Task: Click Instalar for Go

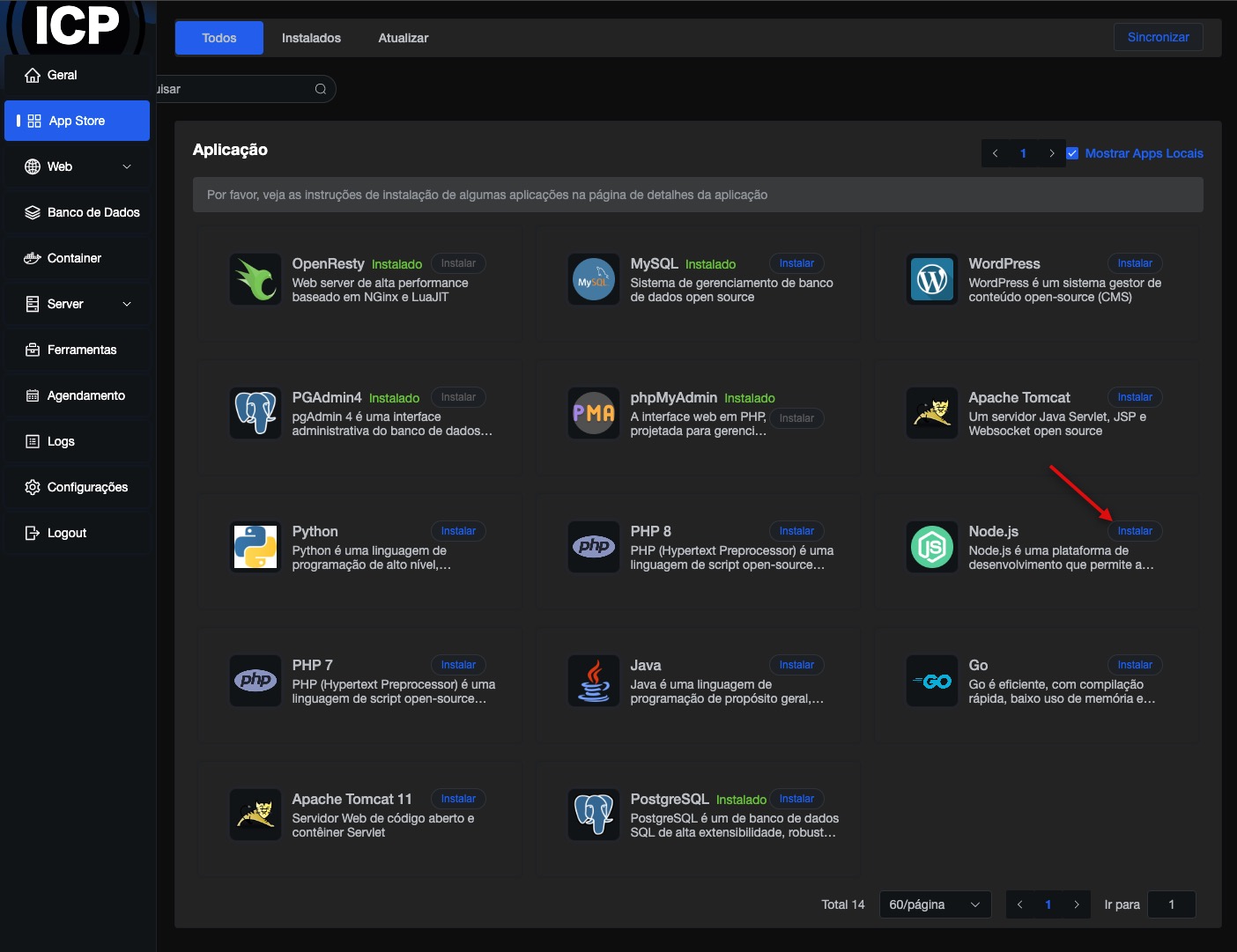Action: (1135, 665)
